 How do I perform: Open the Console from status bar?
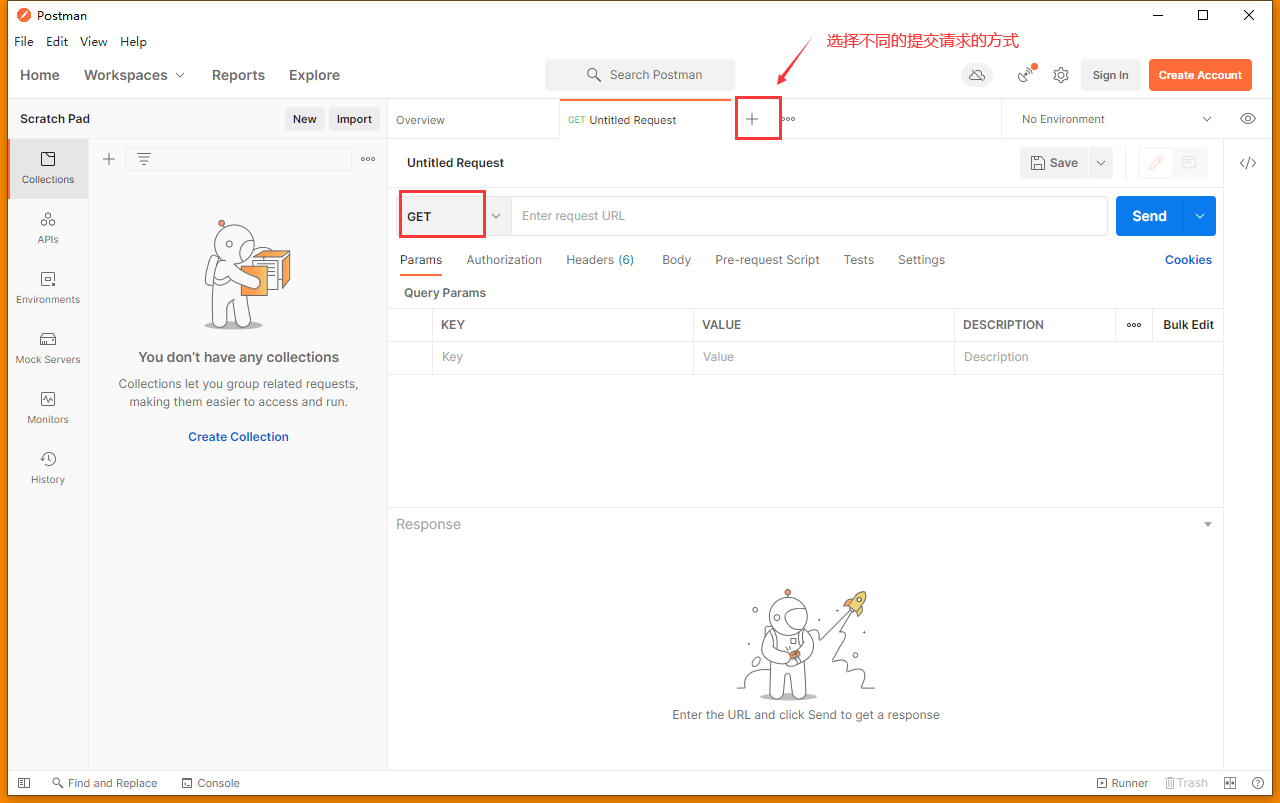tap(211, 783)
